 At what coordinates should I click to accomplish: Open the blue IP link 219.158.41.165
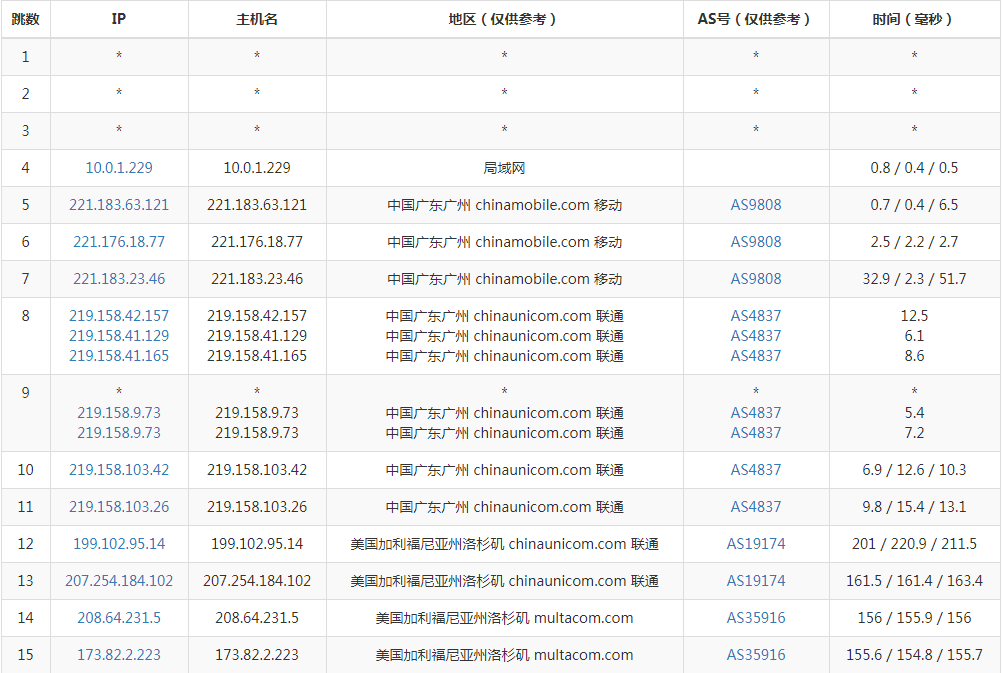click(x=119, y=356)
